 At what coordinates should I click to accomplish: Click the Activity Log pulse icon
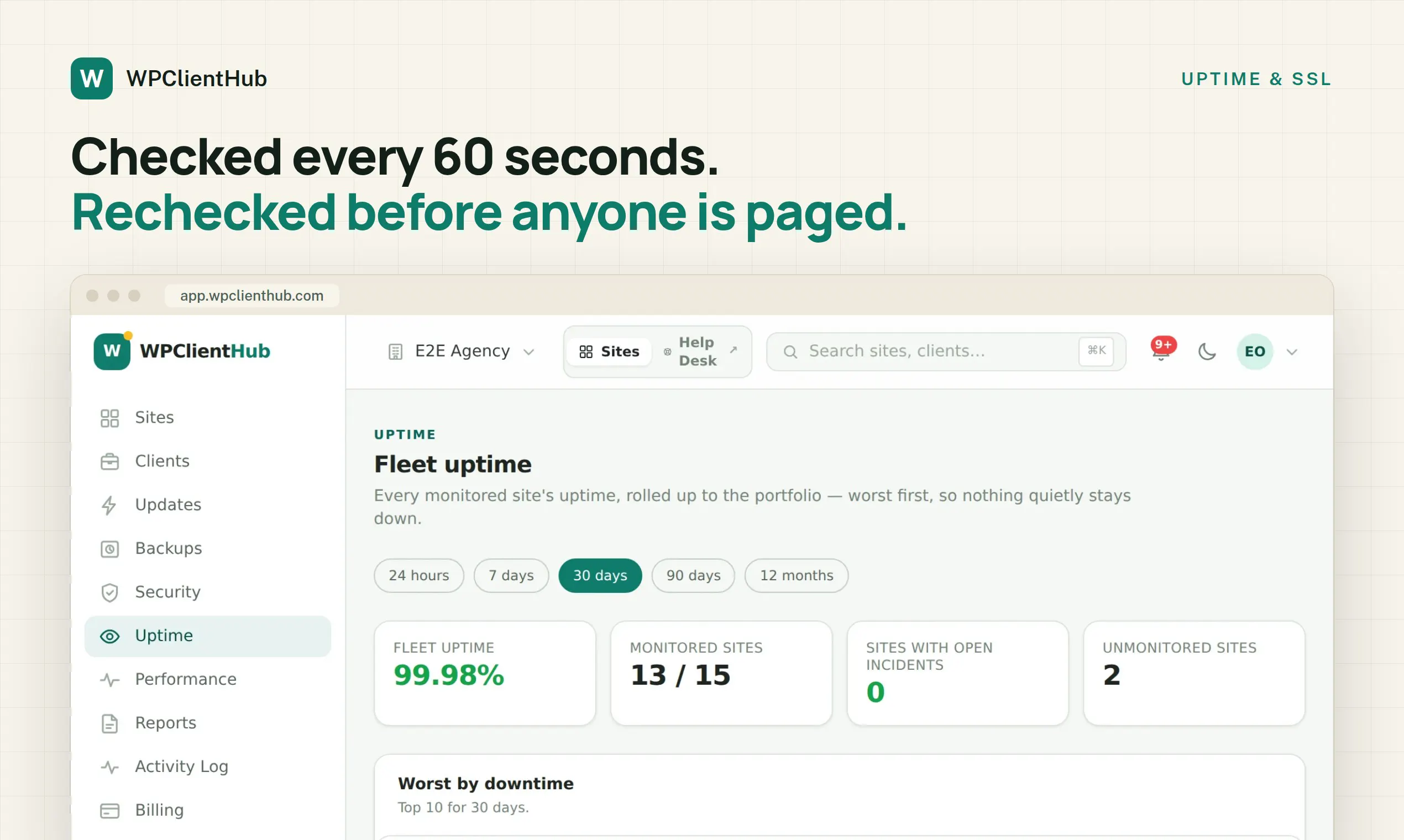point(109,767)
